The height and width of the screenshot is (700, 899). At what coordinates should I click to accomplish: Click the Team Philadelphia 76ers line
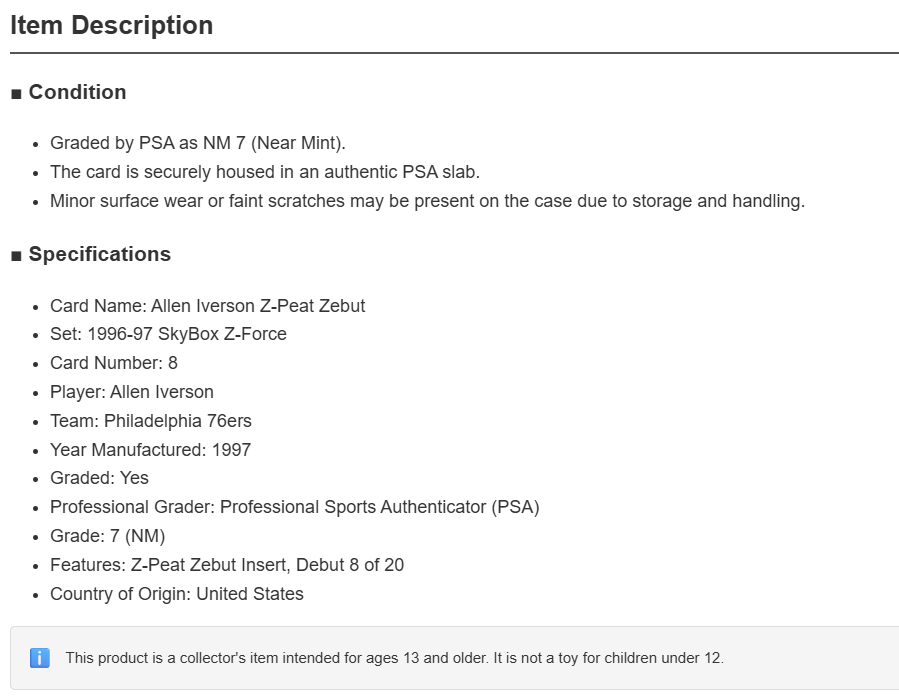coord(151,421)
